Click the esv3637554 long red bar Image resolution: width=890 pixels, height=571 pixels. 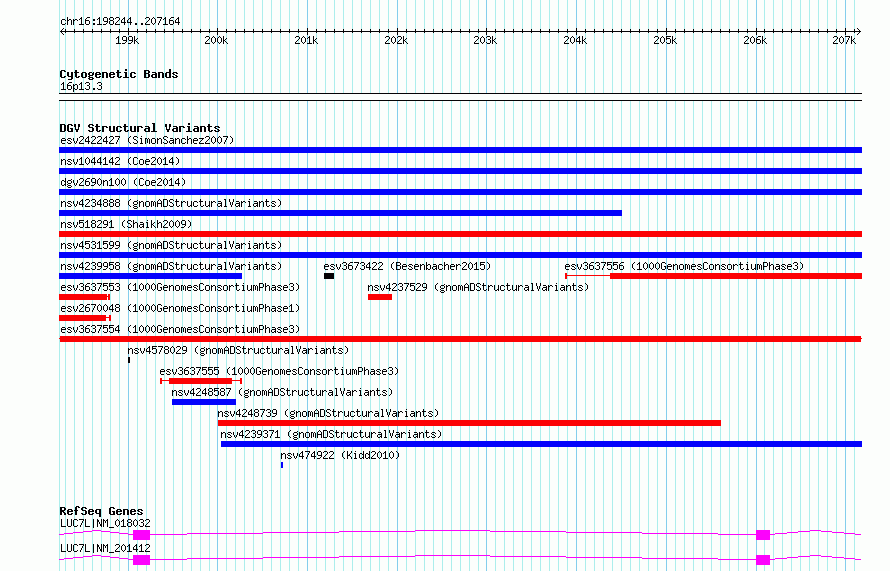tap(460, 339)
